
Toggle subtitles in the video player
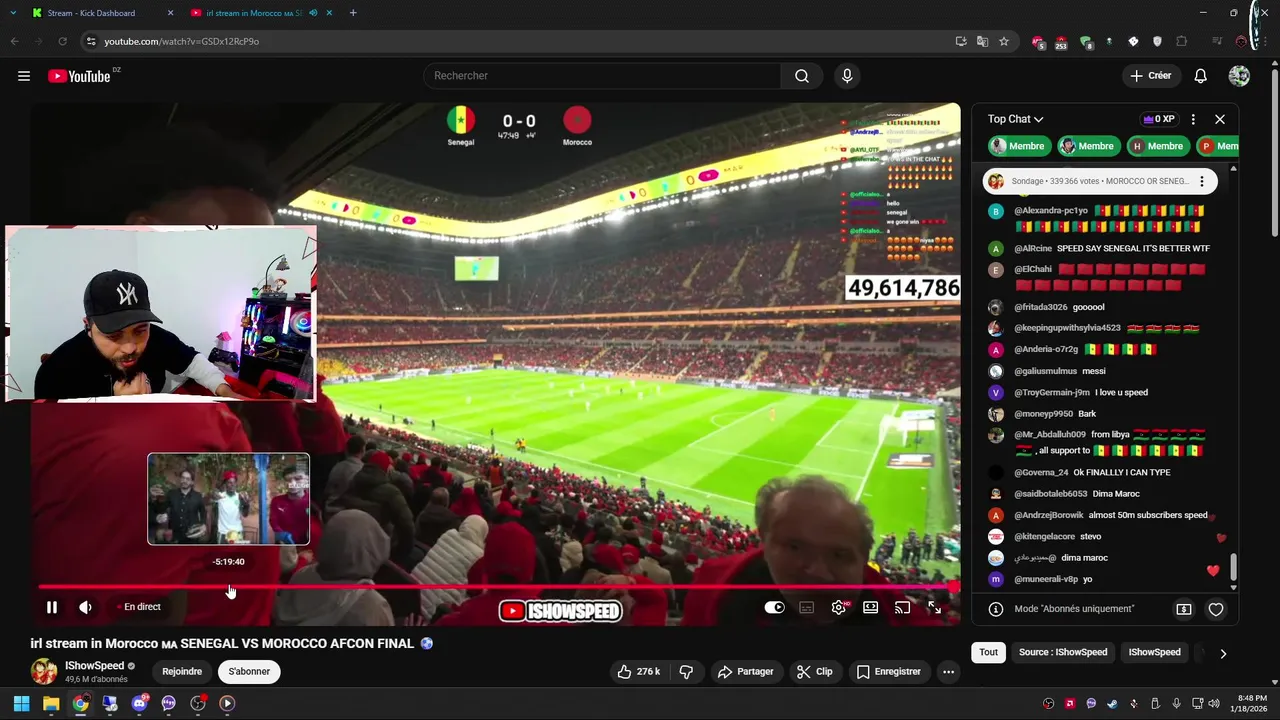point(807,607)
